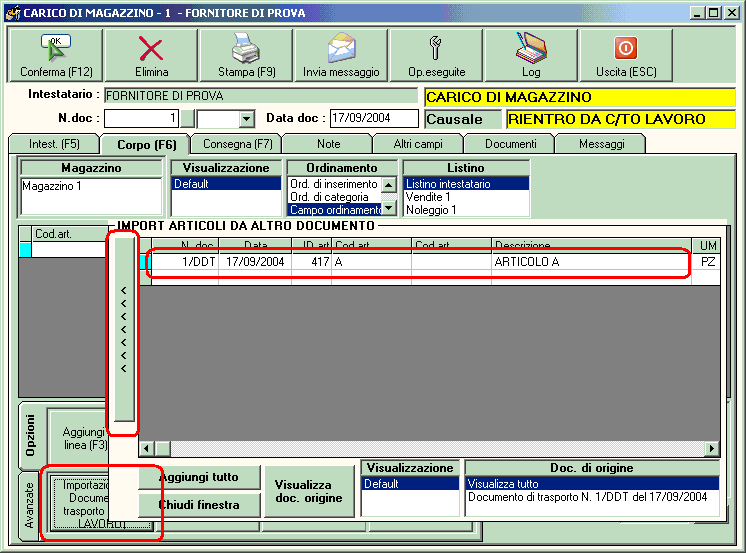Click the horizontal scrollbar thumb in import grid
Screen dimensions: 746x553
click(162, 448)
